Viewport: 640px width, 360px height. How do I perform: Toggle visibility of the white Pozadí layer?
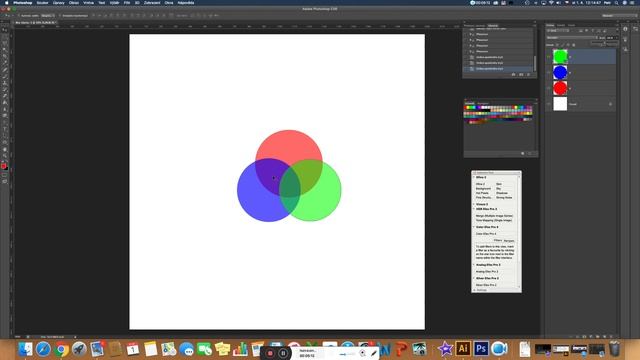(549, 104)
